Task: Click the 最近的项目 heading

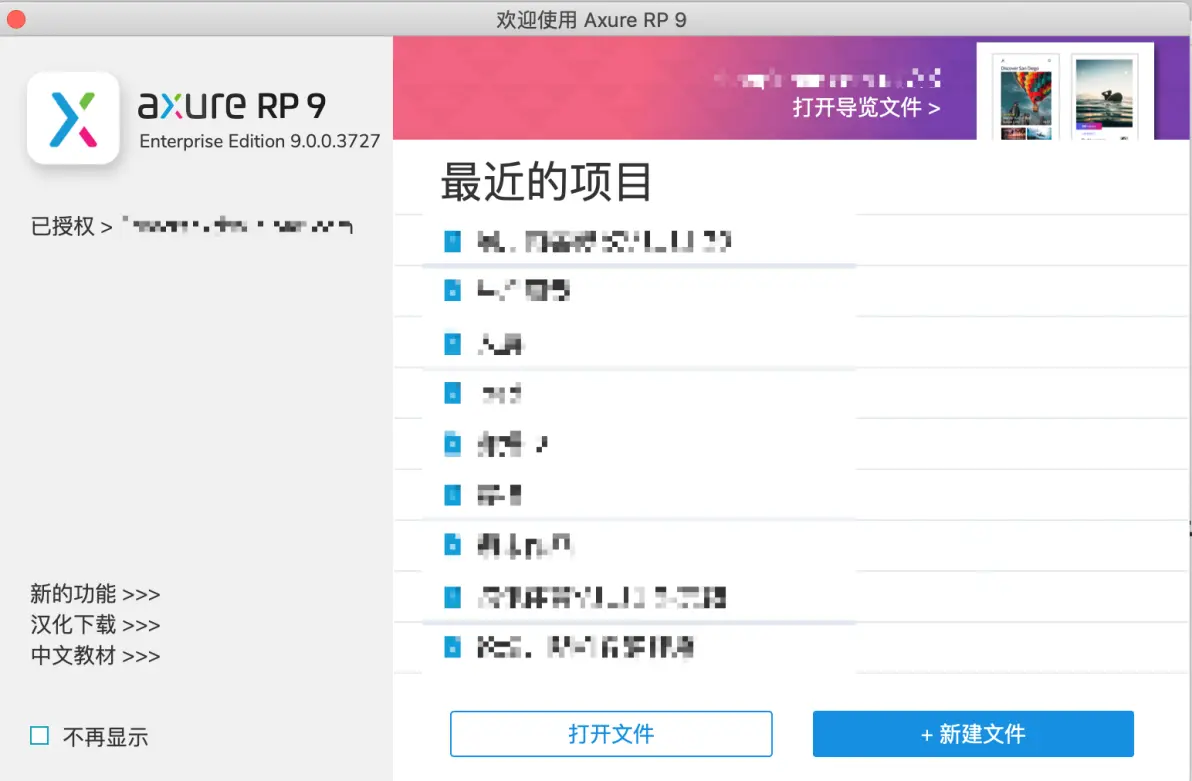Action: 546,182
